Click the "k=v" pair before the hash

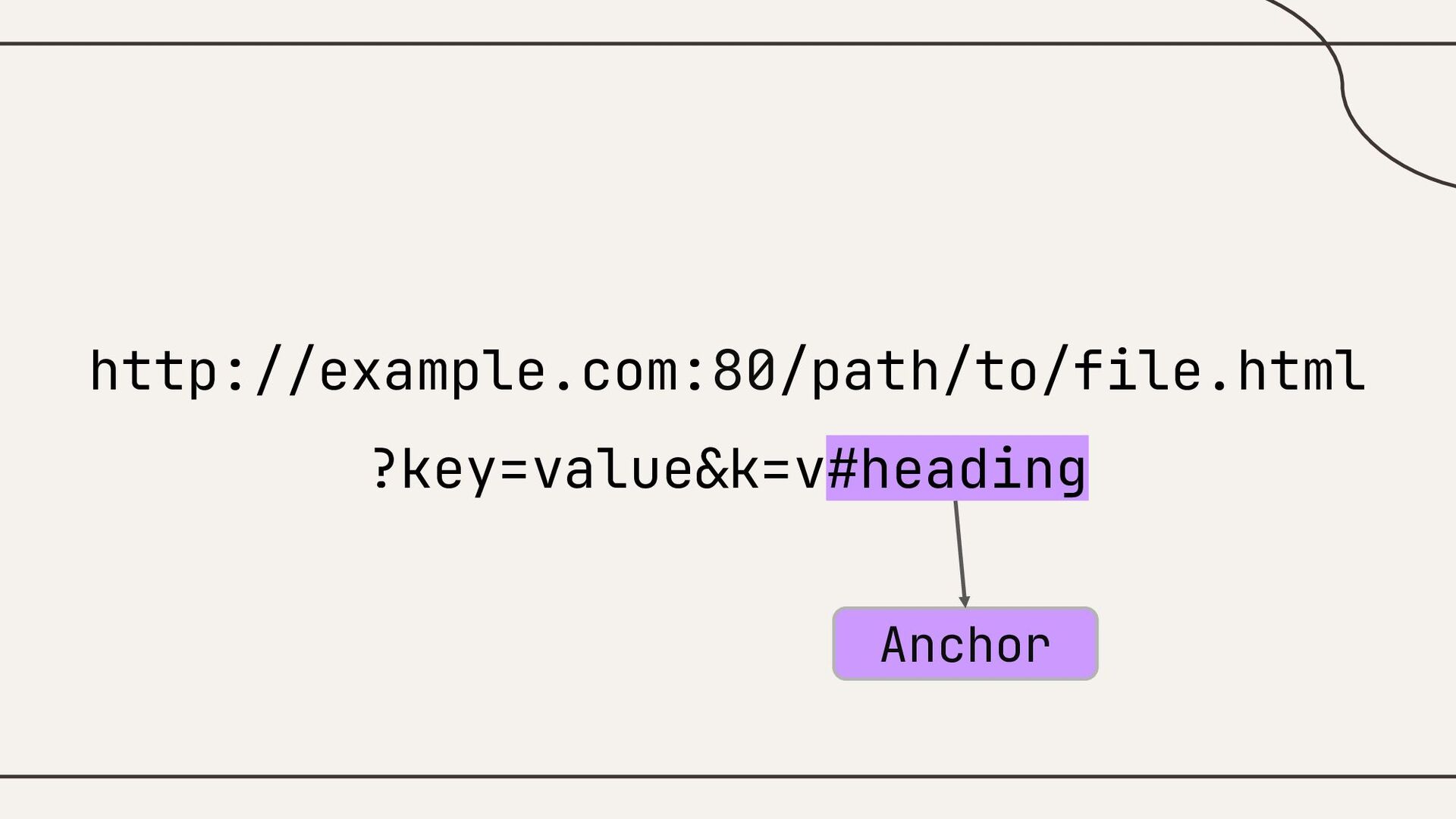(x=777, y=469)
